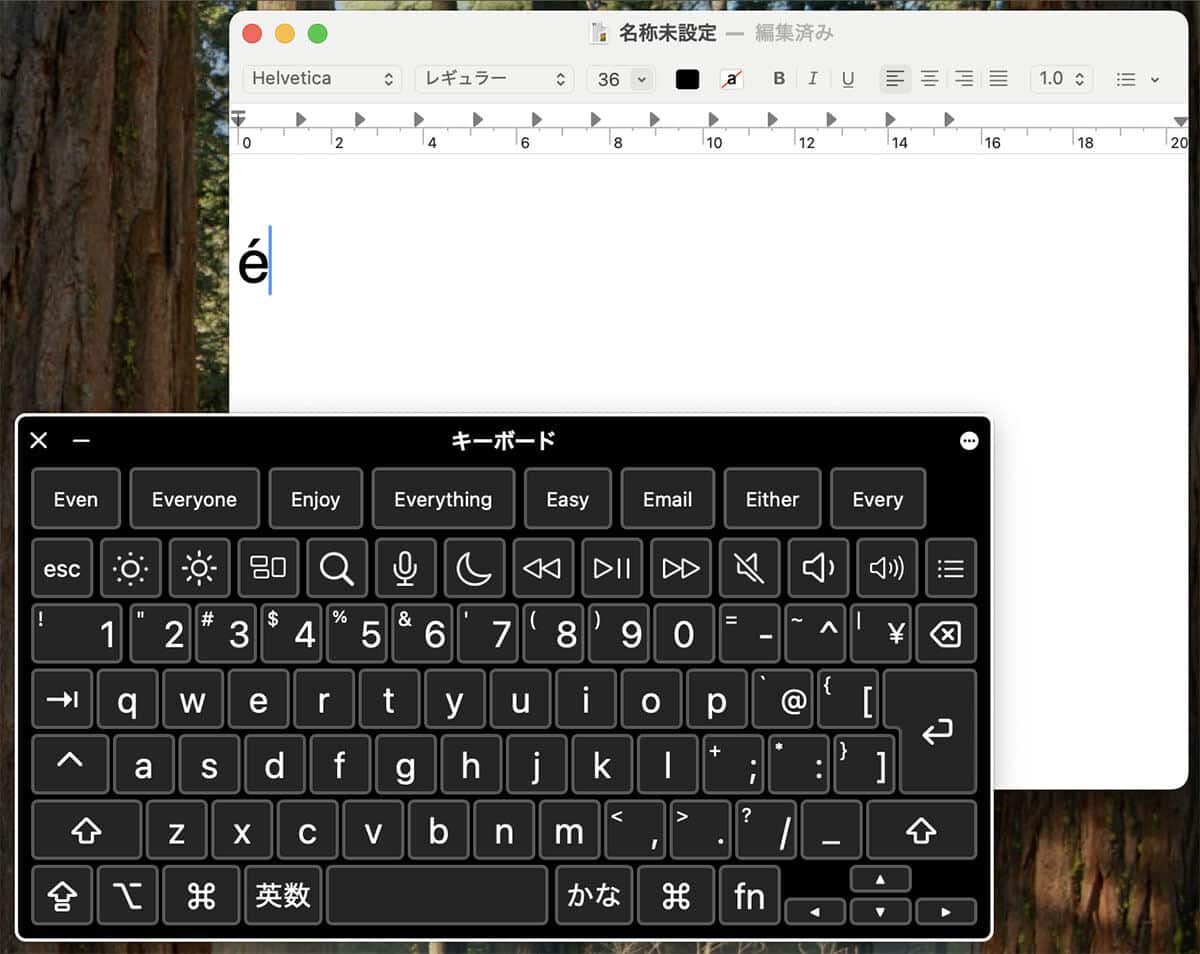1200x954 pixels.
Task: Select the center text alignment option
Action: click(930, 79)
